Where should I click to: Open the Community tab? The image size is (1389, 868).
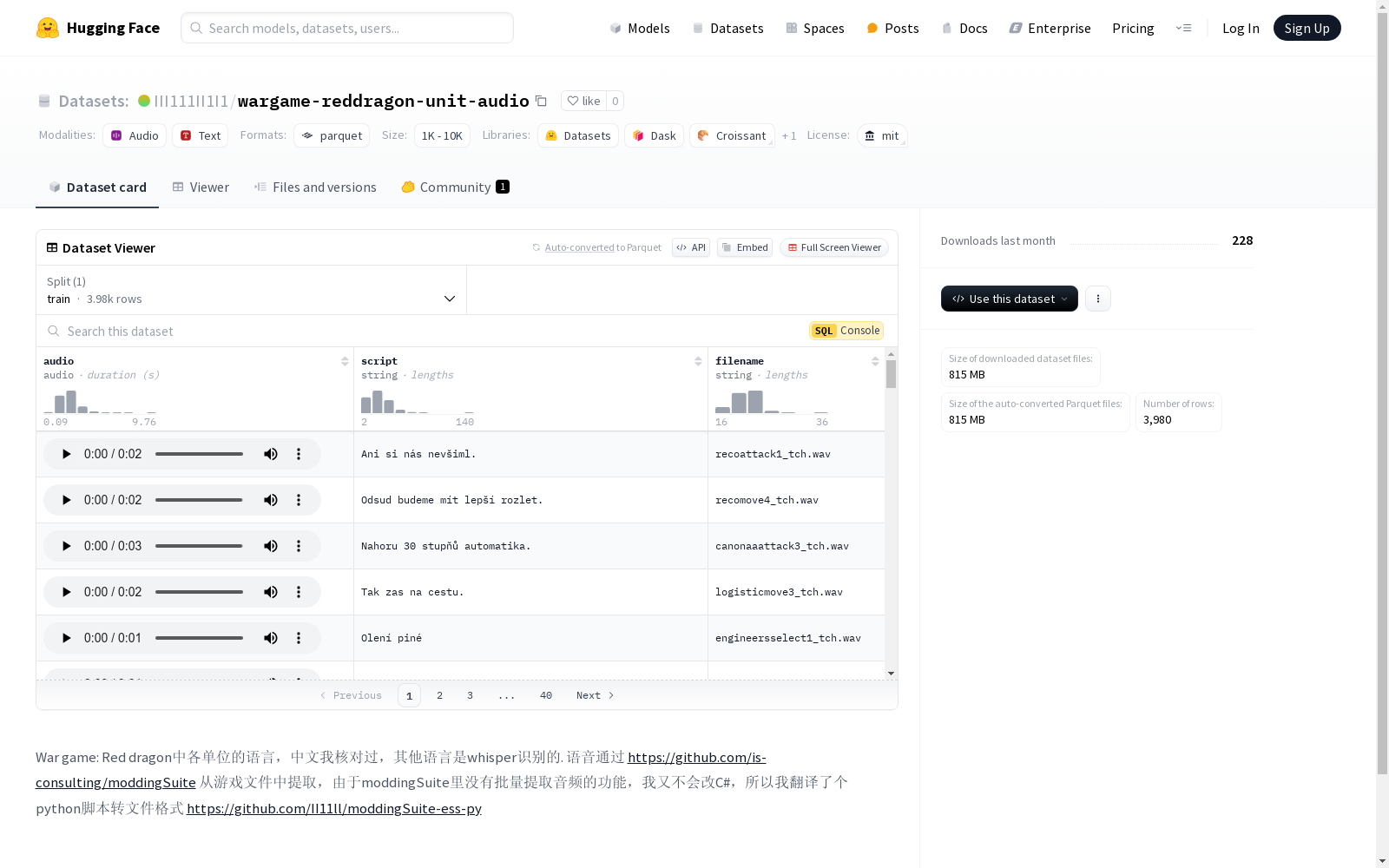[x=455, y=187]
